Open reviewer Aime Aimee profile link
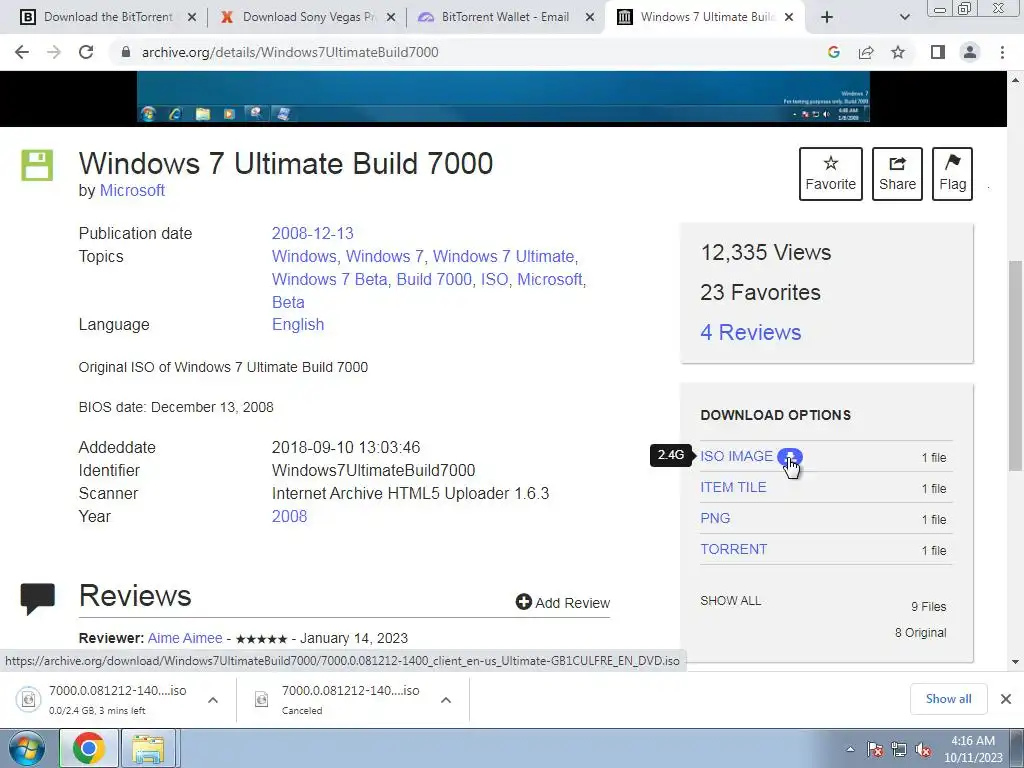1024x768 pixels. (x=185, y=638)
